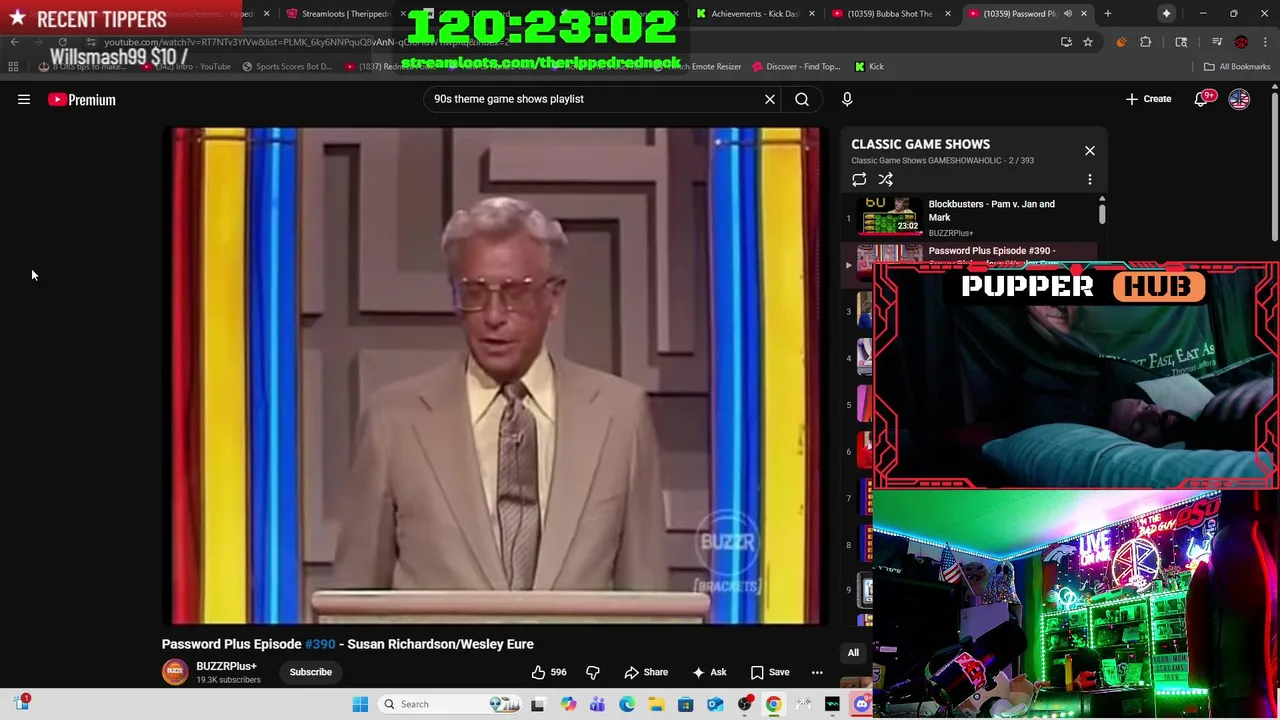Like the video
1280x720 pixels.
pyautogui.click(x=548, y=672)
